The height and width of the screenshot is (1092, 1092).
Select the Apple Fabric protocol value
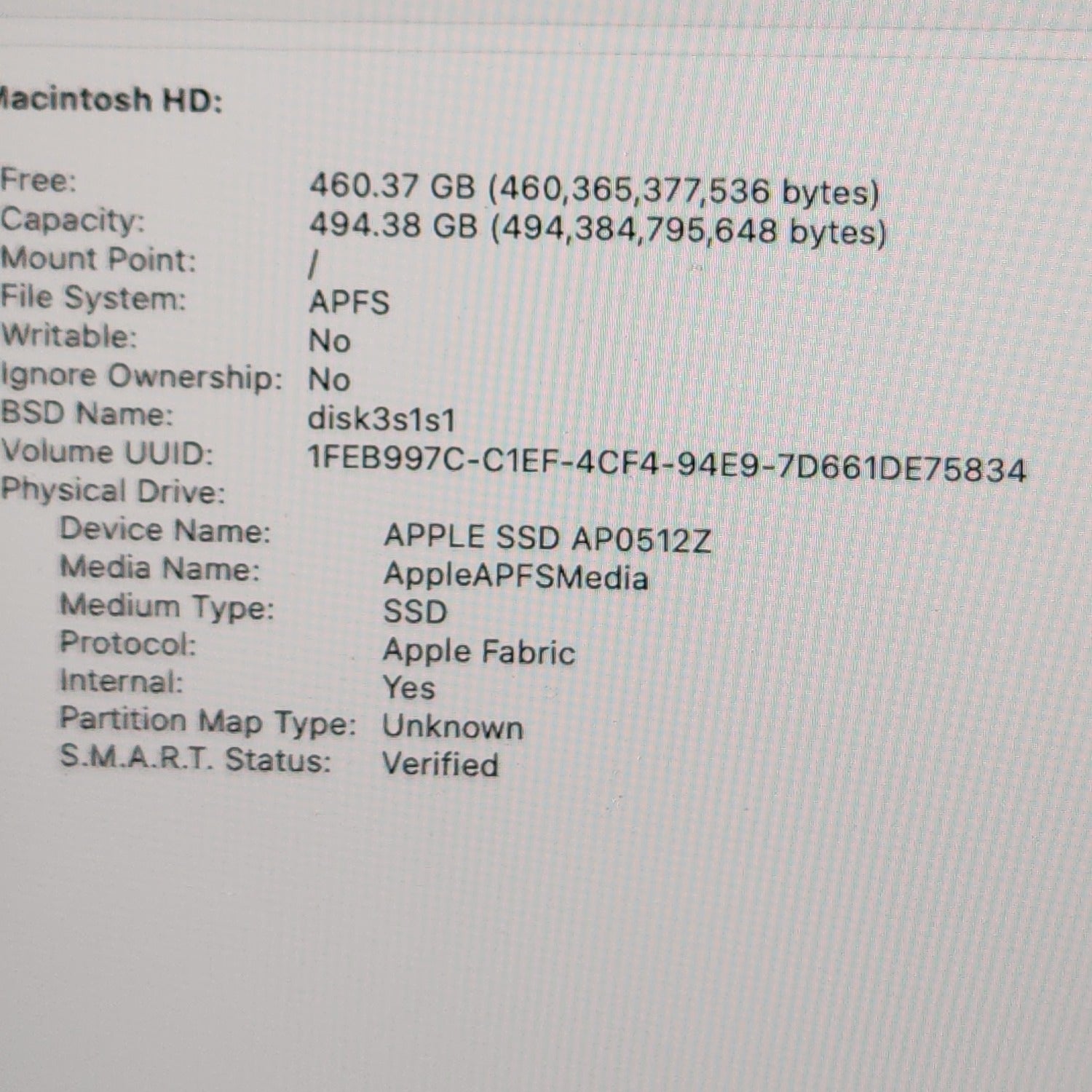(479, 652)
